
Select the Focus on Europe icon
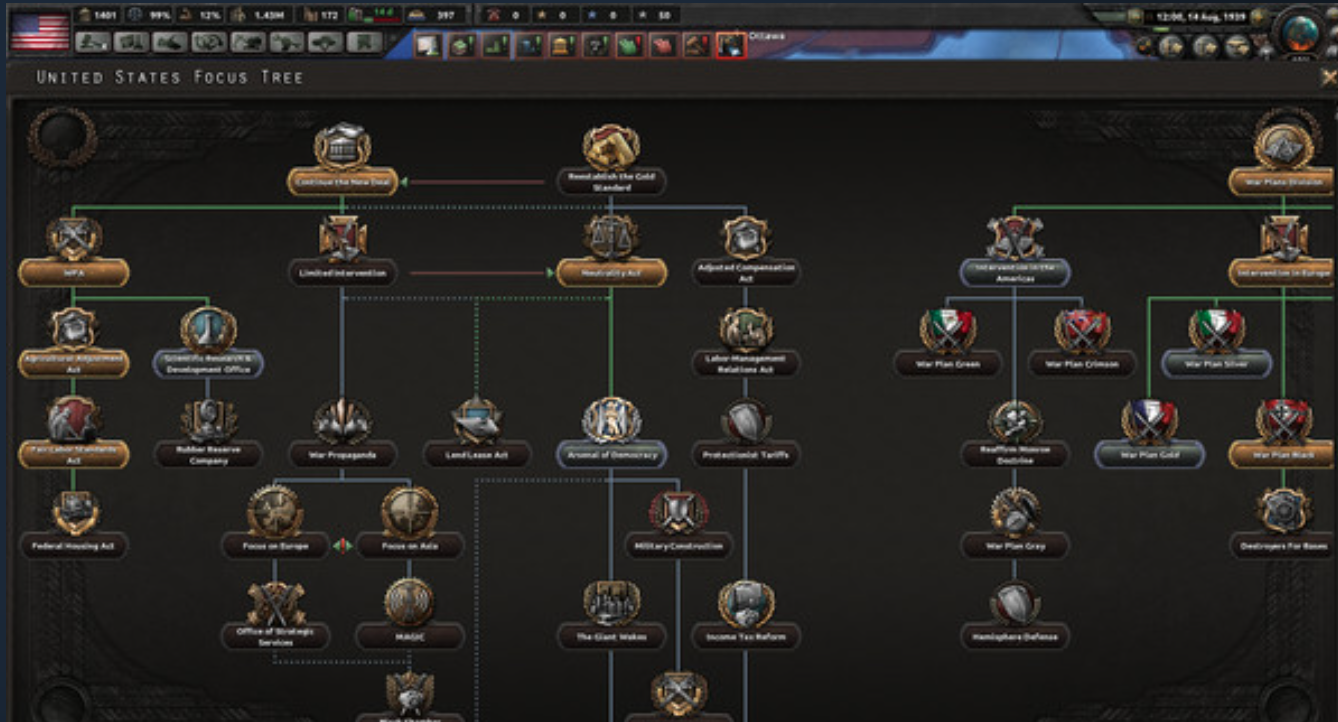[275, 512]
